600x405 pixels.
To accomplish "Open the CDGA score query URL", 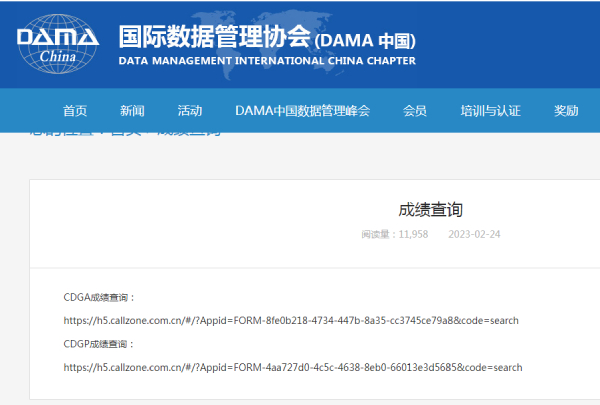I will 291,320.
